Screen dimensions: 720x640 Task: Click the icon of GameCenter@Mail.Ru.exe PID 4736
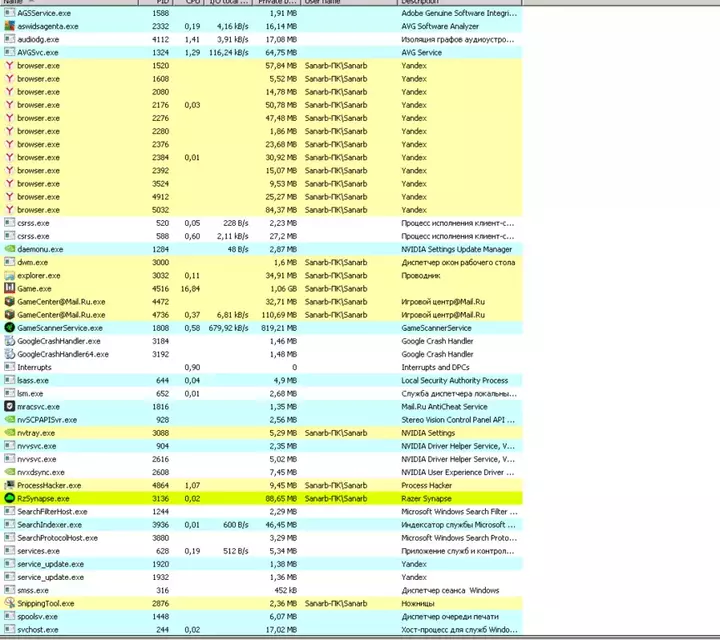[9, 315]
